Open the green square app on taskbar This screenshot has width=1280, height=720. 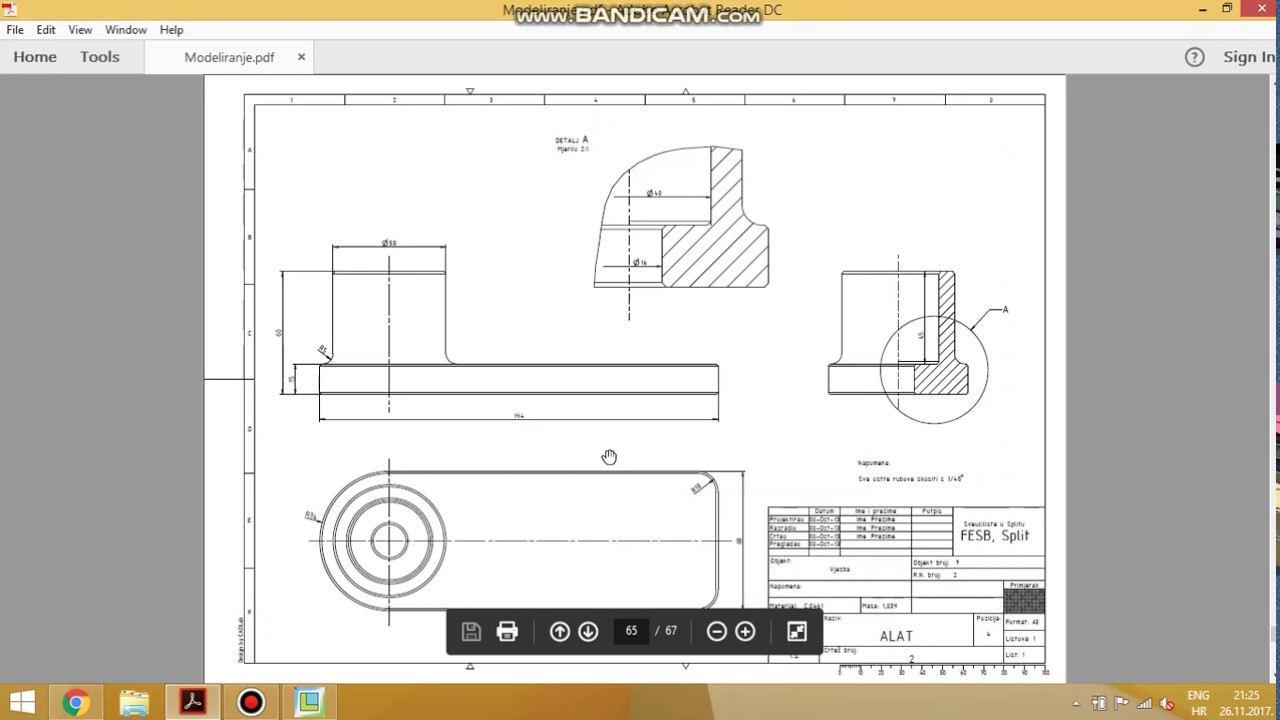(309, 703)
